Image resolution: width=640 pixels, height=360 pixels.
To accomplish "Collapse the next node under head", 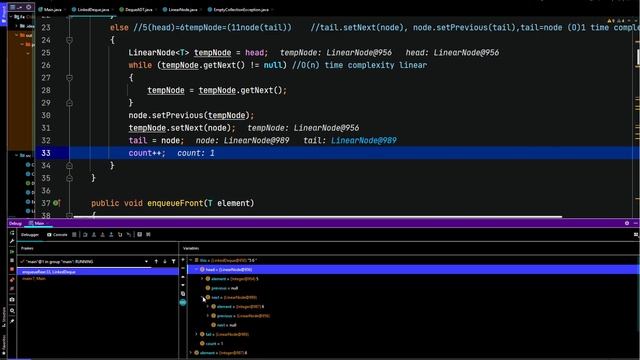I will (x=202, y=298).
